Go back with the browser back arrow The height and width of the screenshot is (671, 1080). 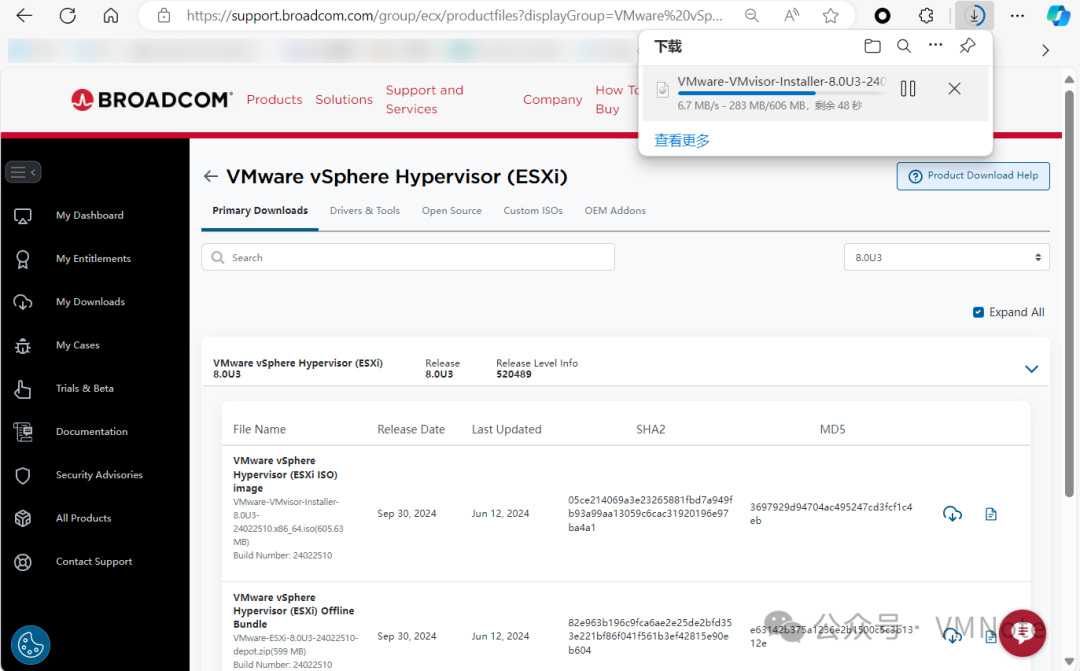pos(24,15)
